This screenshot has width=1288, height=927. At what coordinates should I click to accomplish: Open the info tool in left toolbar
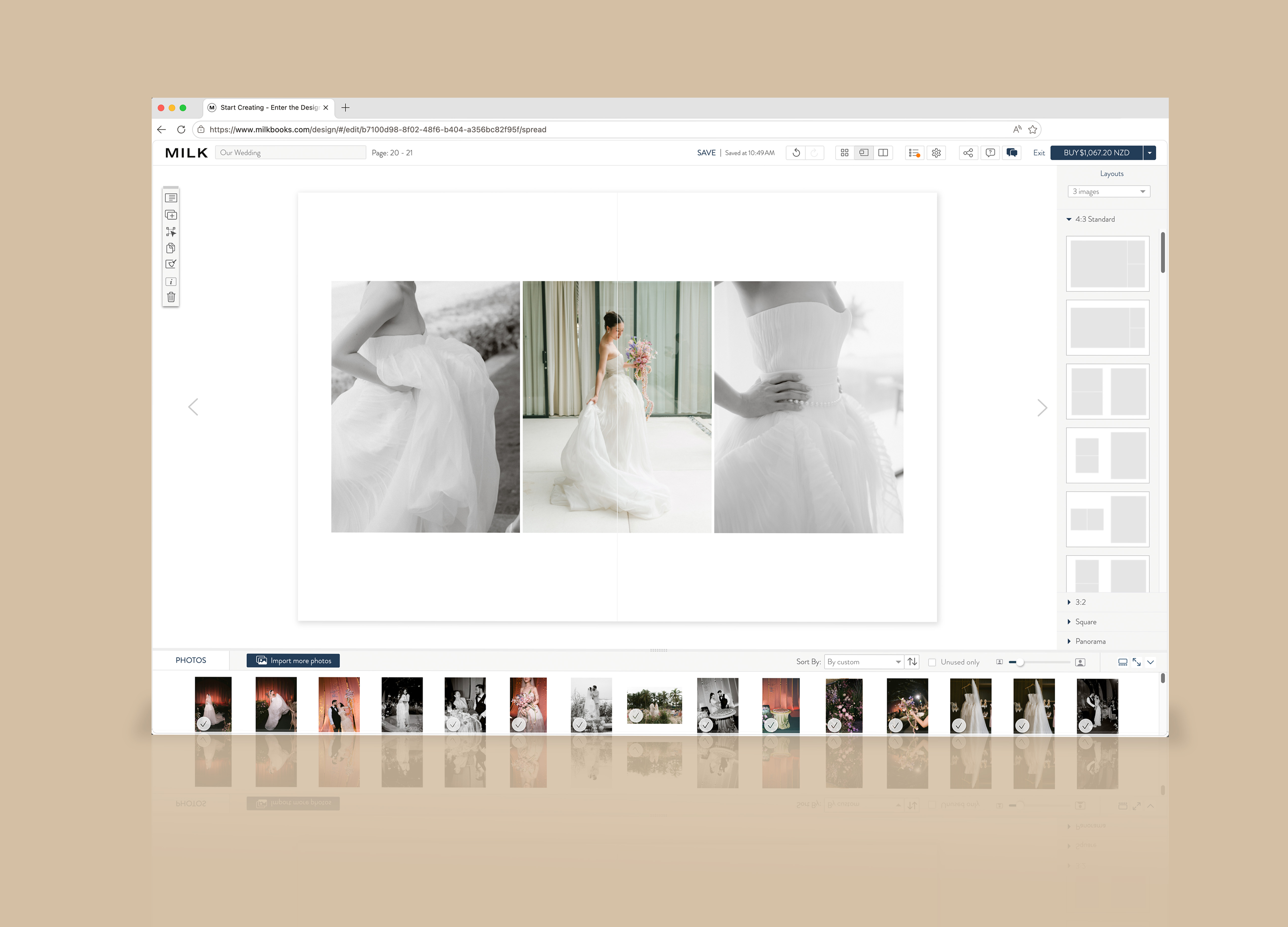click(x=171, y=282)
